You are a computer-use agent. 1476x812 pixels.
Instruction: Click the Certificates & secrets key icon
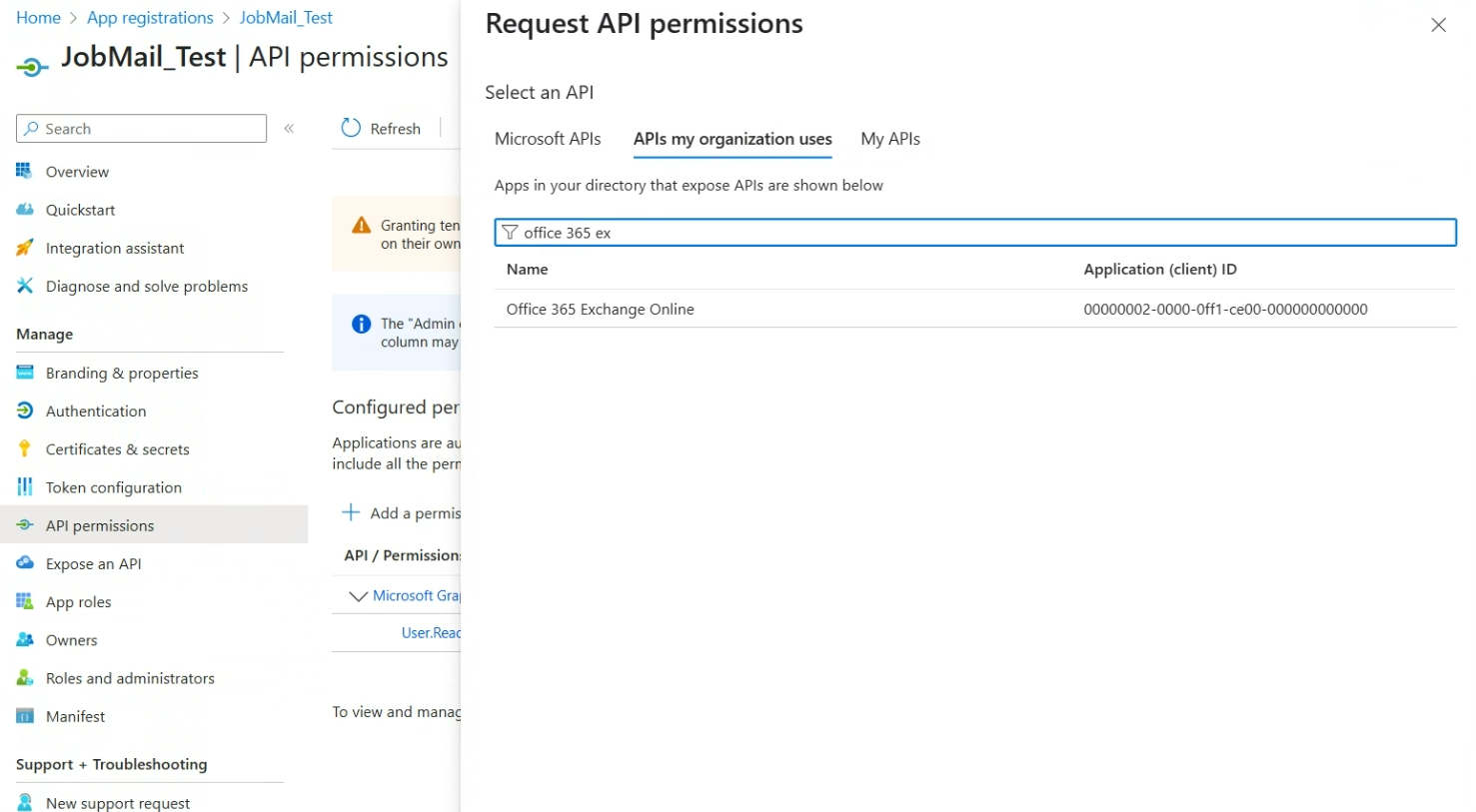(x=25, y=448)
